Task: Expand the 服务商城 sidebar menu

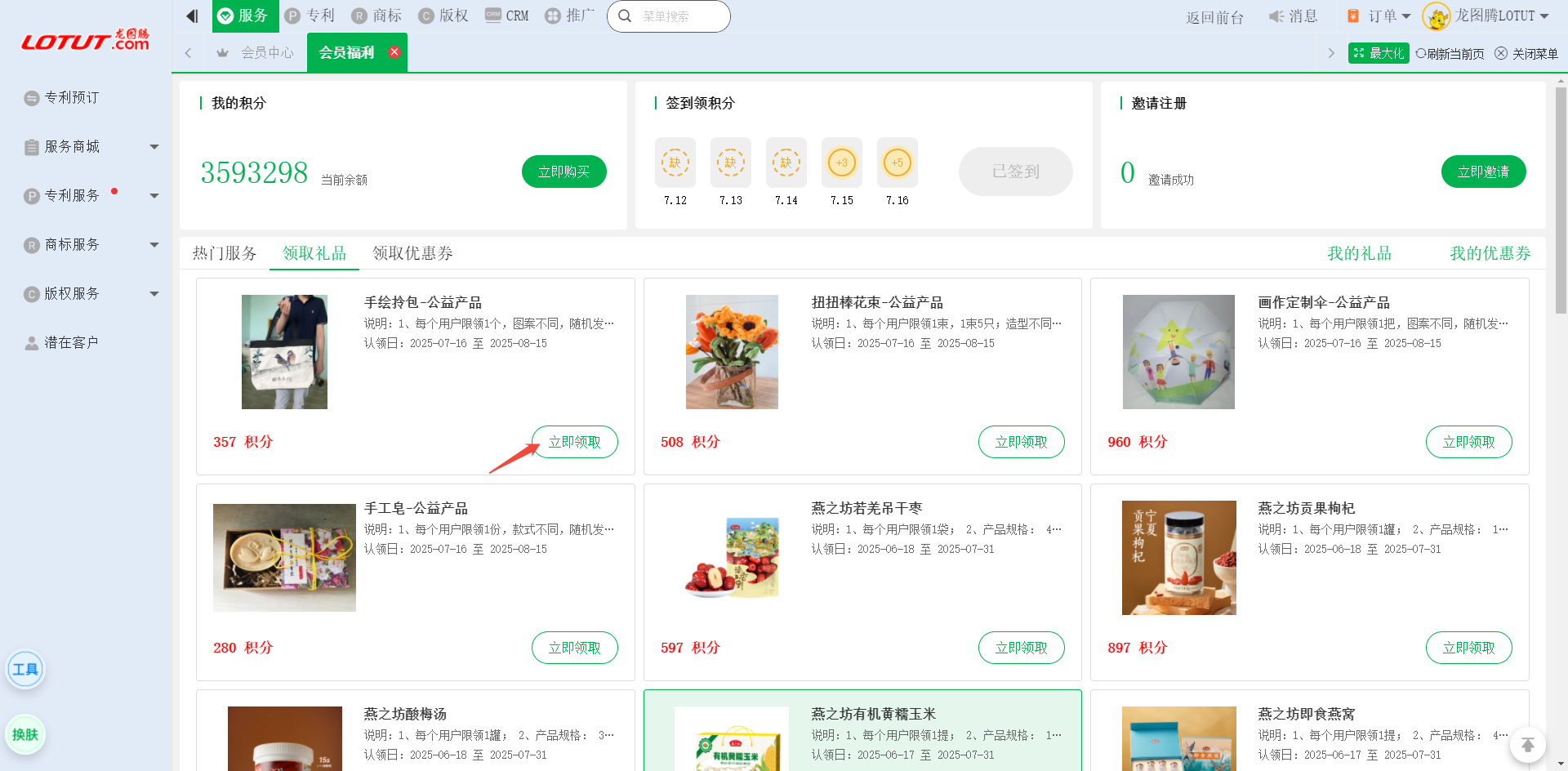Action: (154, 147)
